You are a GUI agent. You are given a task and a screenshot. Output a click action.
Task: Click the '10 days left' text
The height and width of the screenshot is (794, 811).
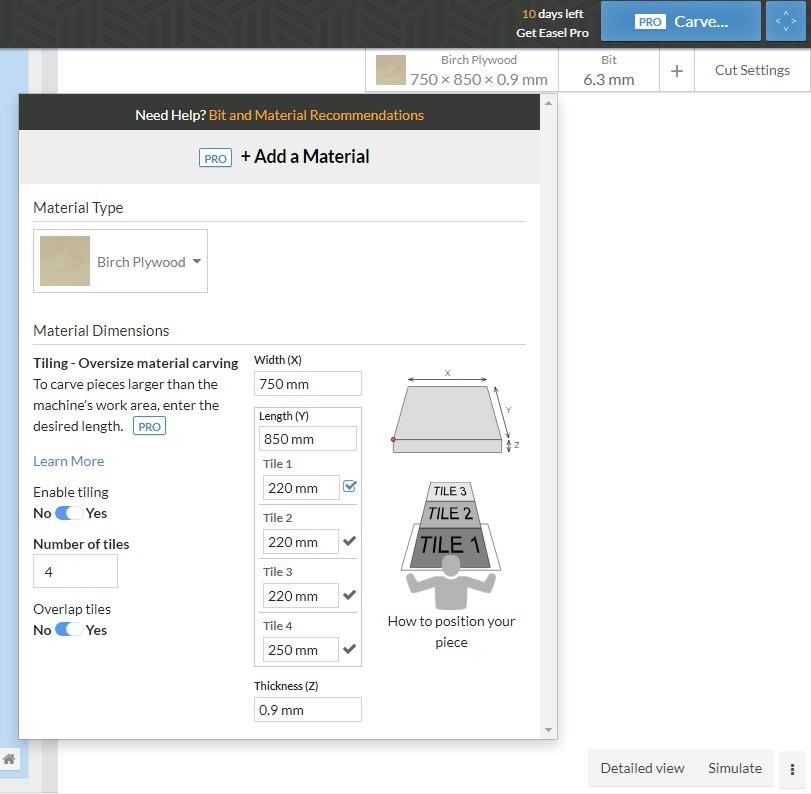552,14
